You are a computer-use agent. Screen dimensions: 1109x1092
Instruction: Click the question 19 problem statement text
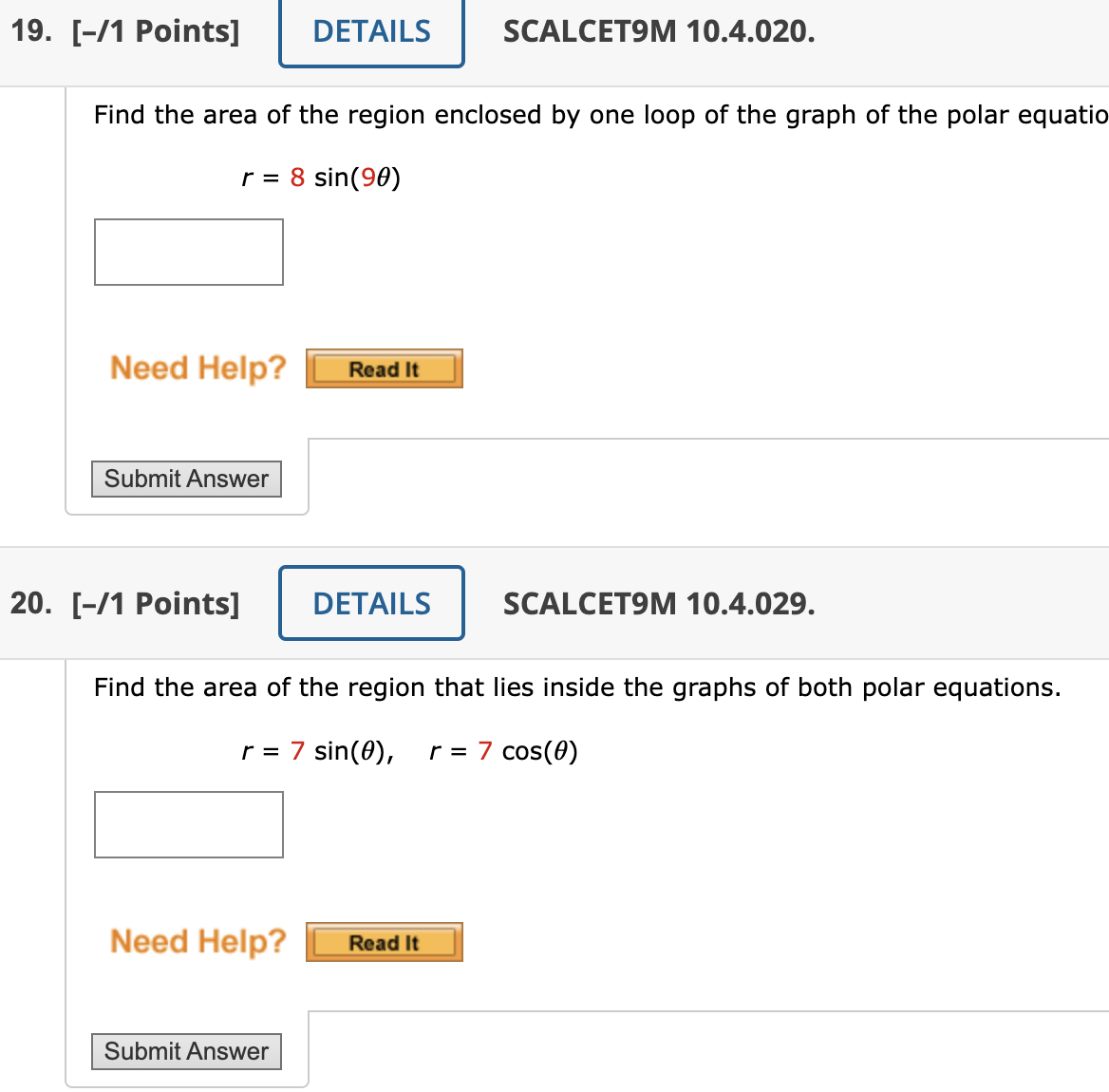(570, 115)
